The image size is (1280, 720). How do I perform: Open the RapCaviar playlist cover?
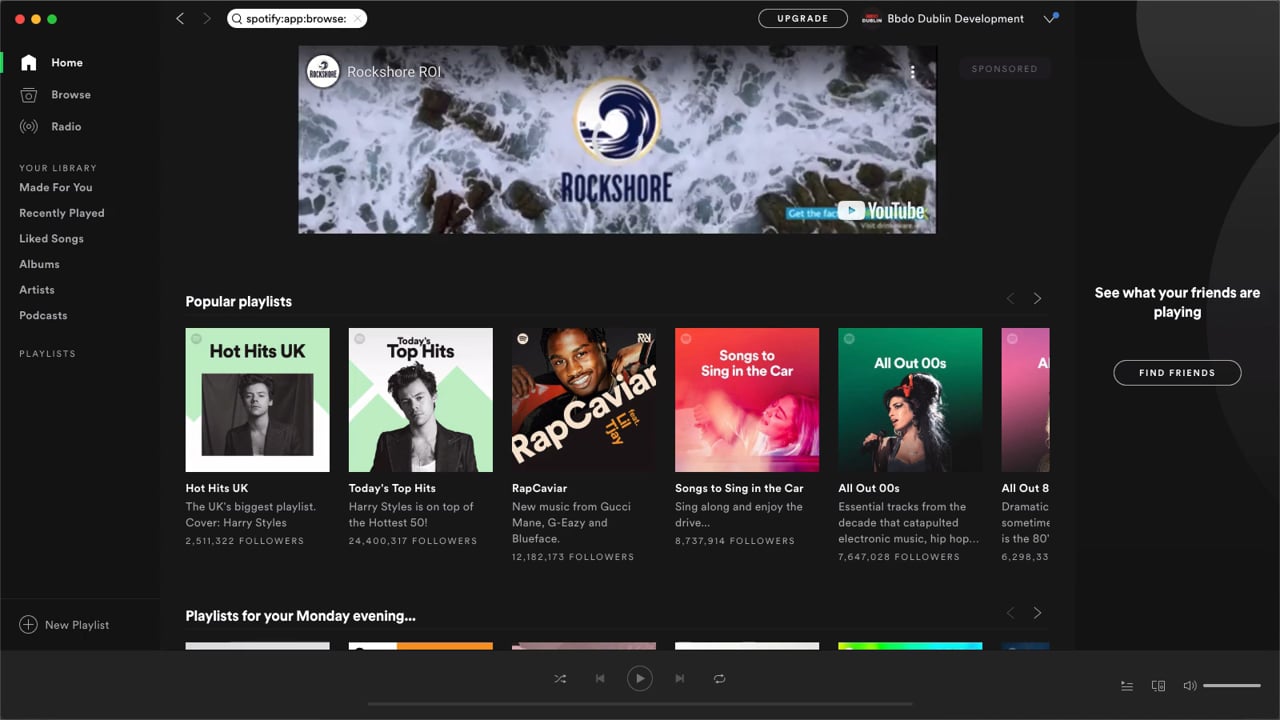[x=584, y=400]
